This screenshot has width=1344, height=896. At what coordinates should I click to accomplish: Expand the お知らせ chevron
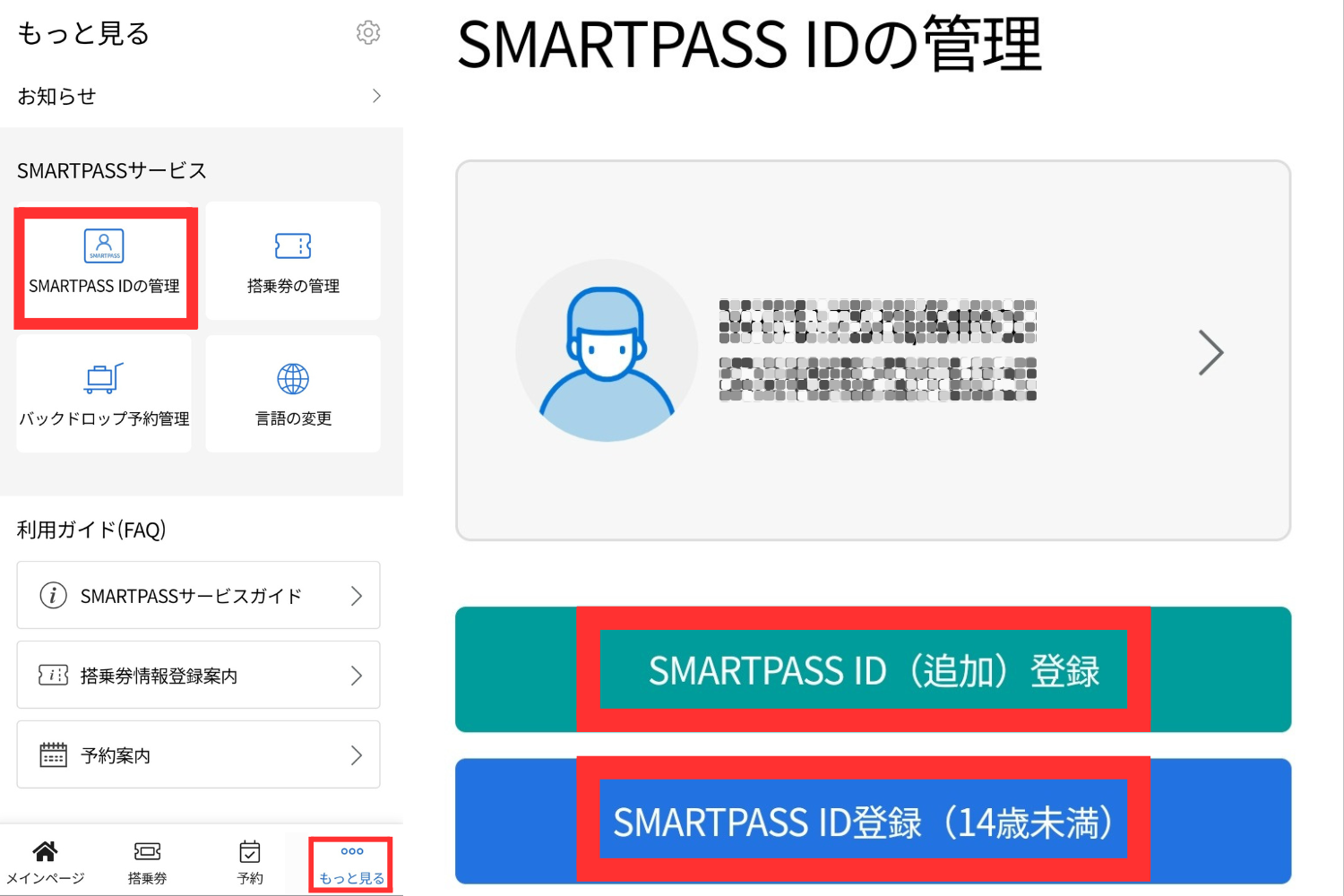[x=376, y=96]
